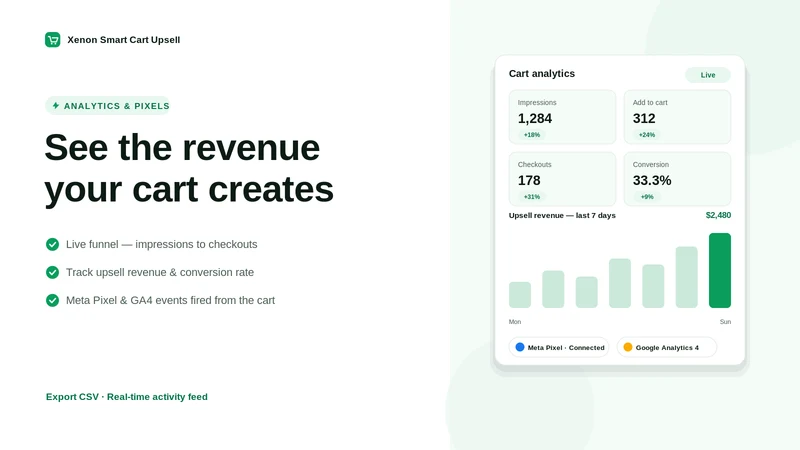Click the 'Live' status pill
The width and height of the screenshot is (800, 450).
[x=708, y=75]
